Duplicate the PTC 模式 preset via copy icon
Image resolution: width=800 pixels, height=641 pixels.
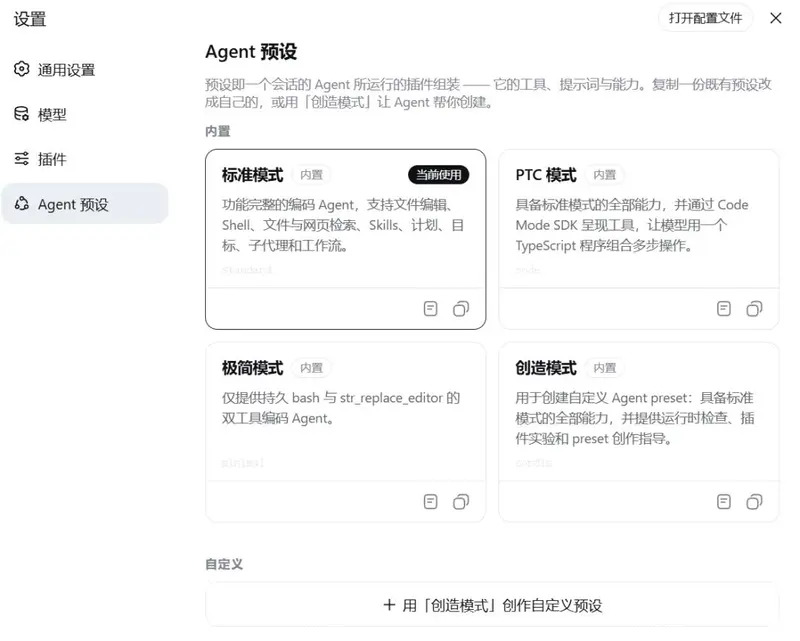(x=755, y=309)
